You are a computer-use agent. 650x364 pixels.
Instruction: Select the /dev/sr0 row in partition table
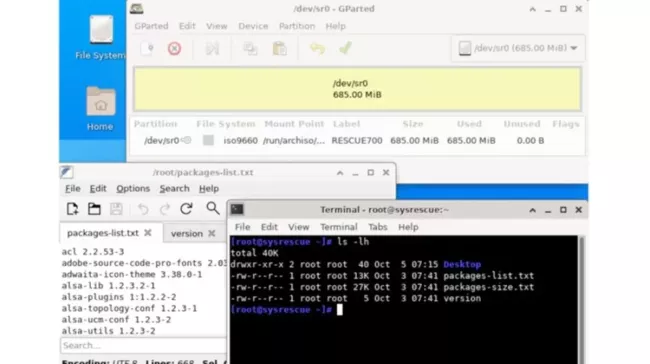pyautogui.click(x=357, y=141)
